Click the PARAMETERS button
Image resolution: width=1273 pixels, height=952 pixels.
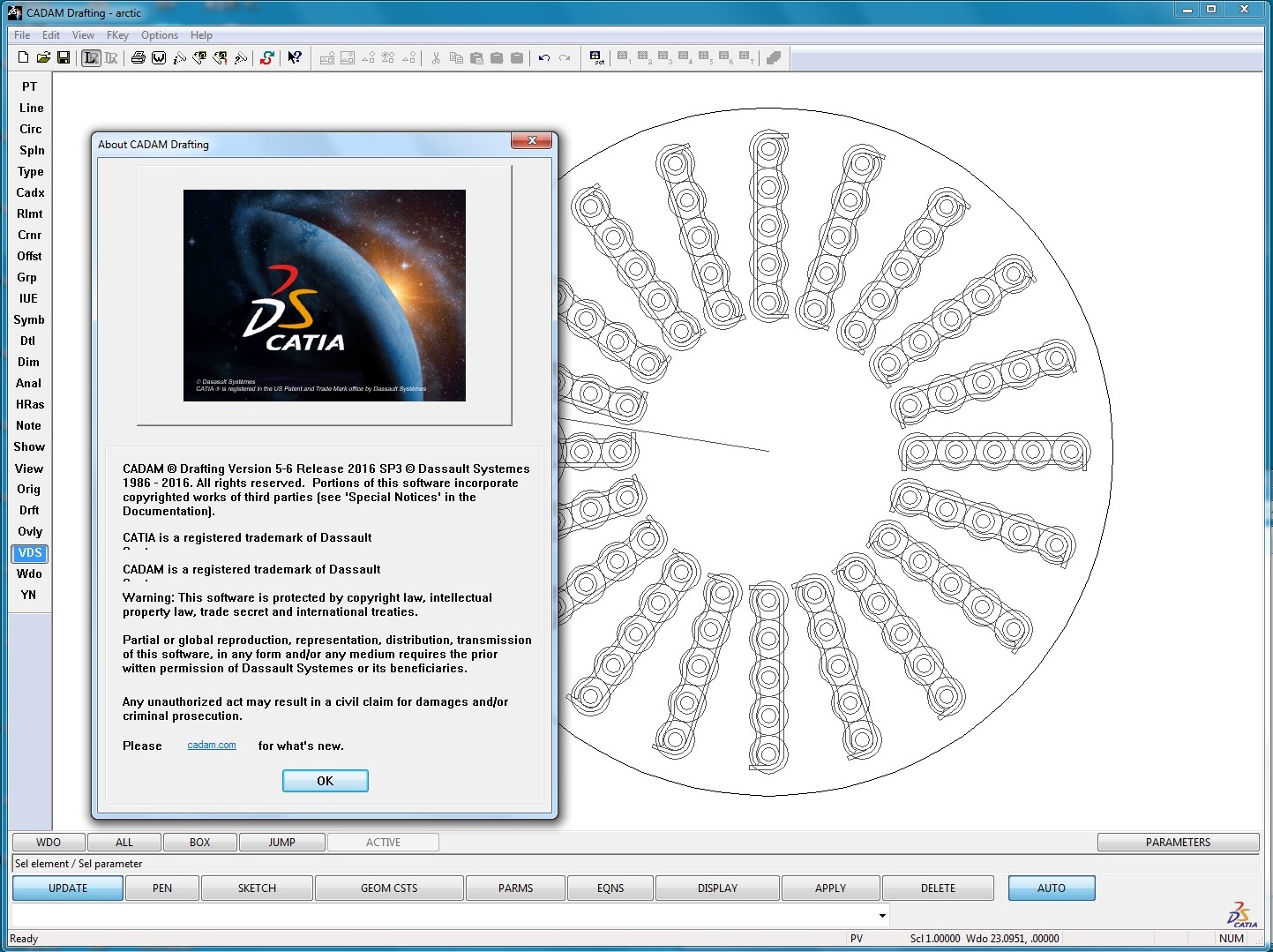(1178, 843)
